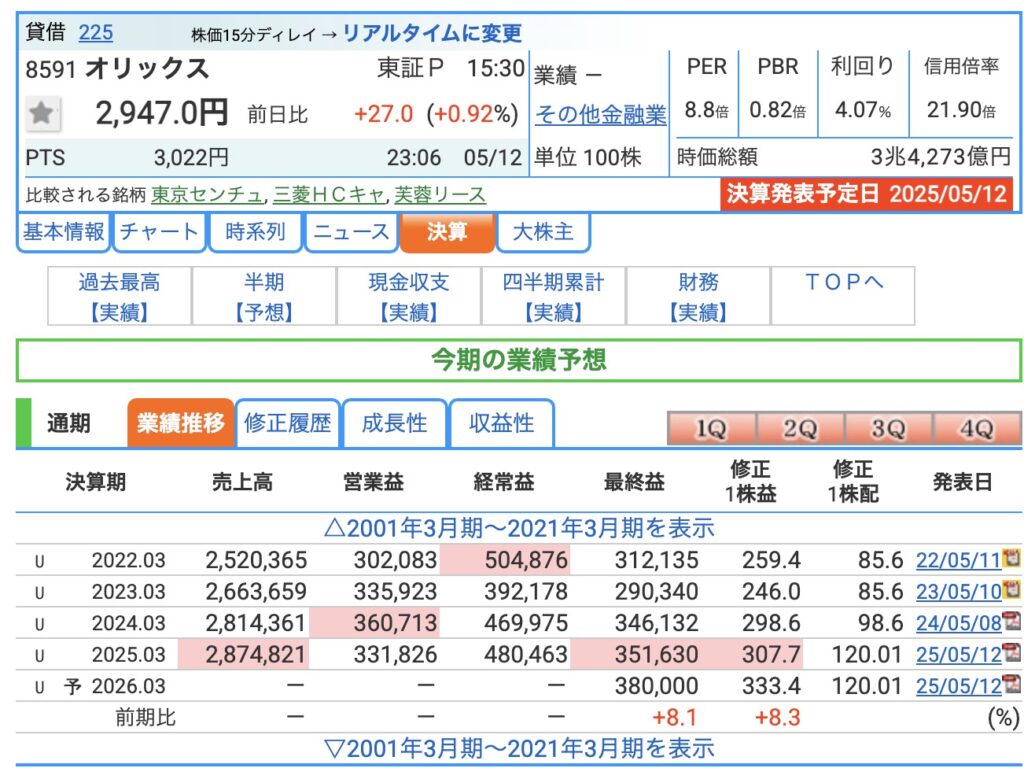The height and width of the screenshot is (768, 1024).
Task: Click the リアルタイムに変更 link
Action: coord(432,33)
